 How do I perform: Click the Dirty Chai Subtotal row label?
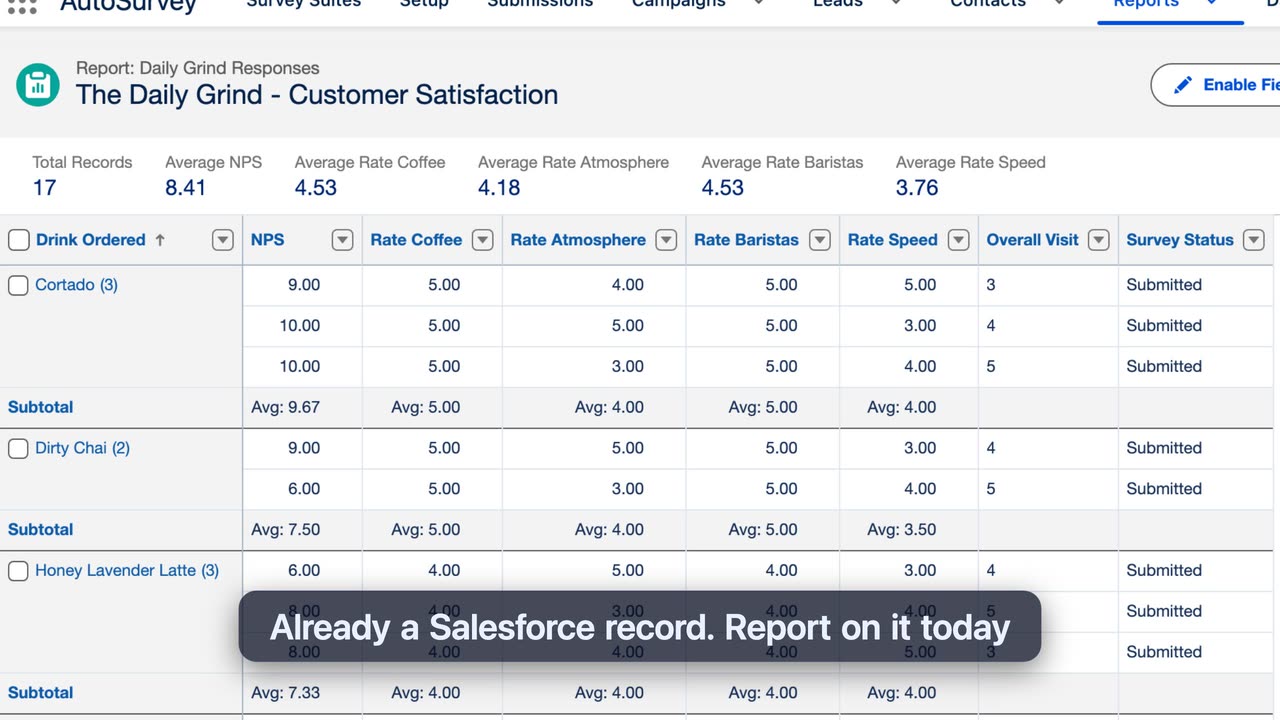click(41, 530)
